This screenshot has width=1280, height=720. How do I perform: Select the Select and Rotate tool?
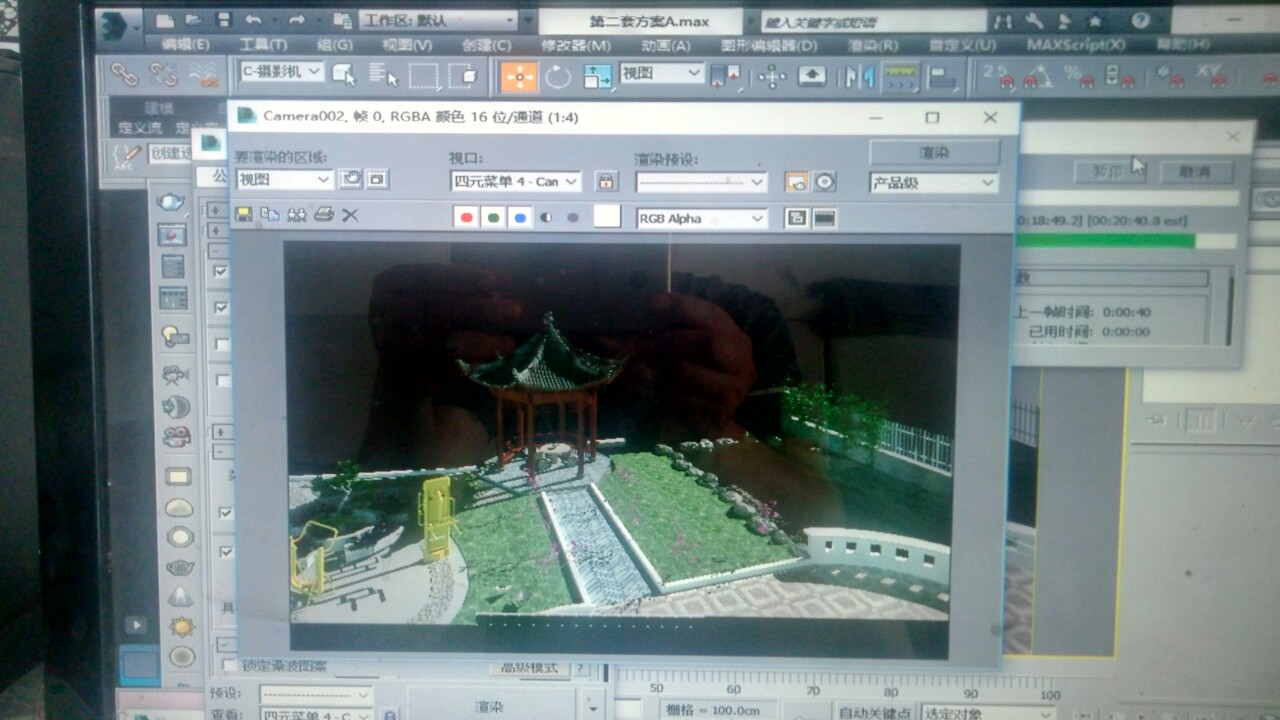(x=557, y=77)
